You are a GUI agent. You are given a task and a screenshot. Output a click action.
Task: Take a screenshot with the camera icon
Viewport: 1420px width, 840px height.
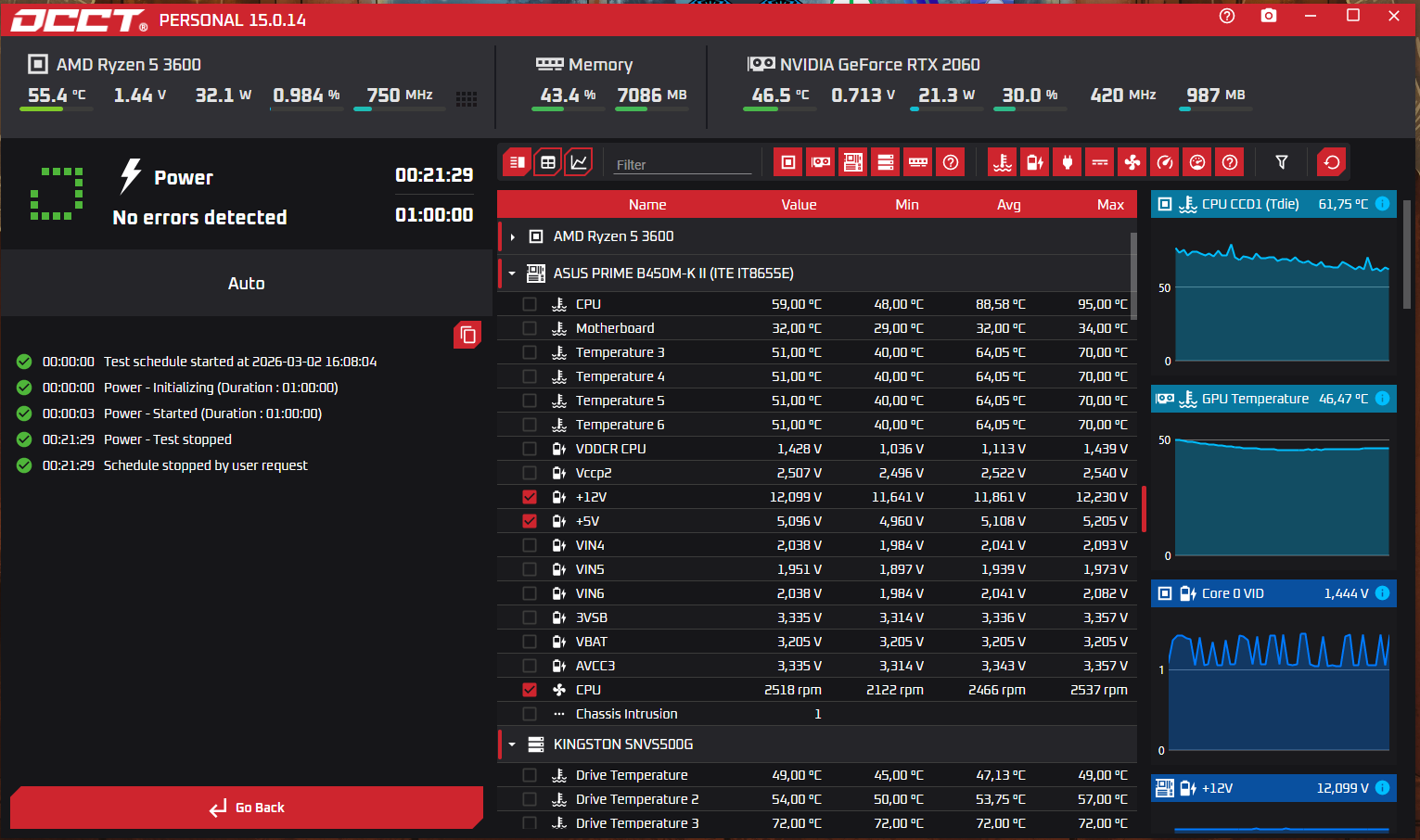1269,16
